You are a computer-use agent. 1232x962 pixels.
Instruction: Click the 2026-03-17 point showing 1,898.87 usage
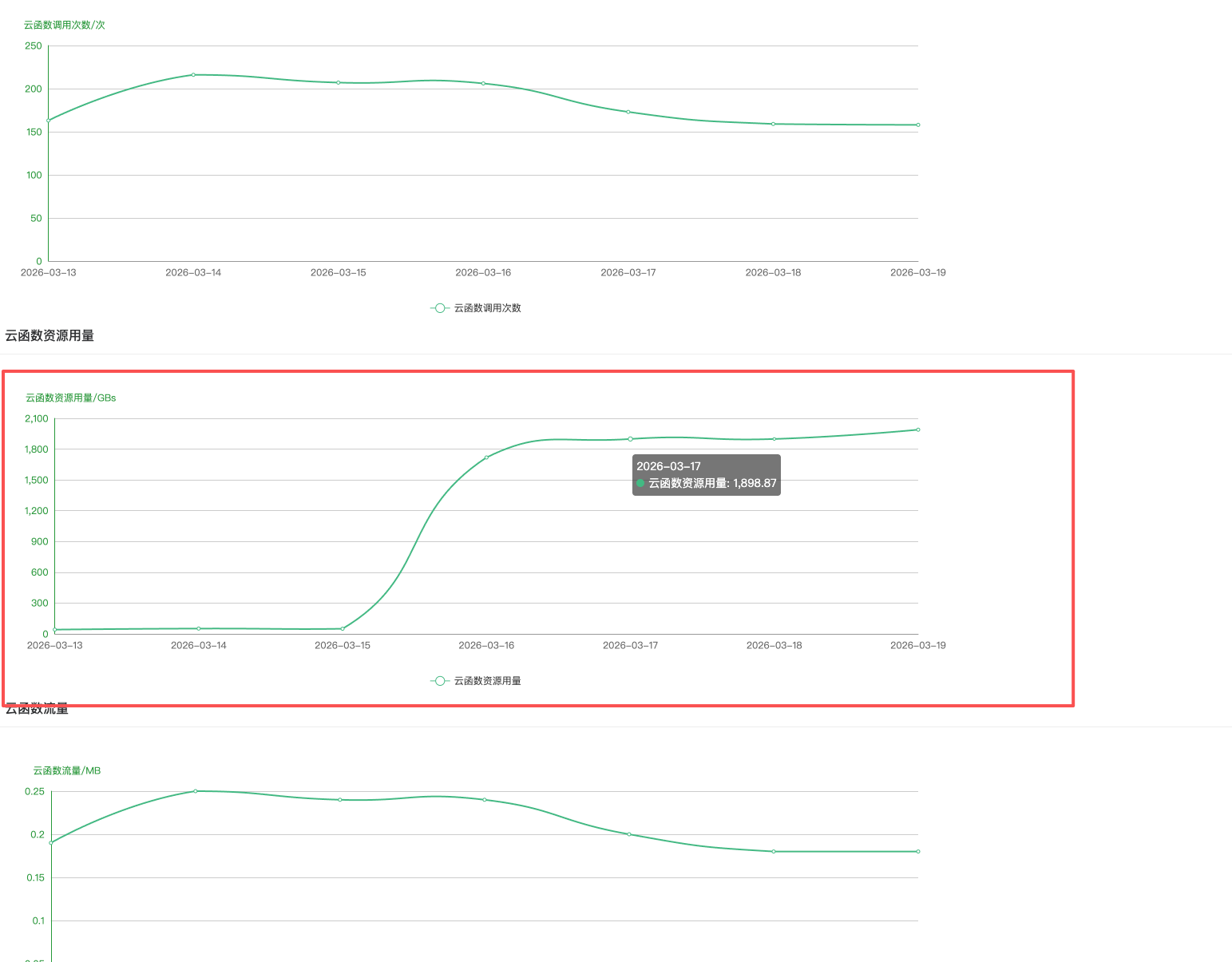[x=630, y=439]
